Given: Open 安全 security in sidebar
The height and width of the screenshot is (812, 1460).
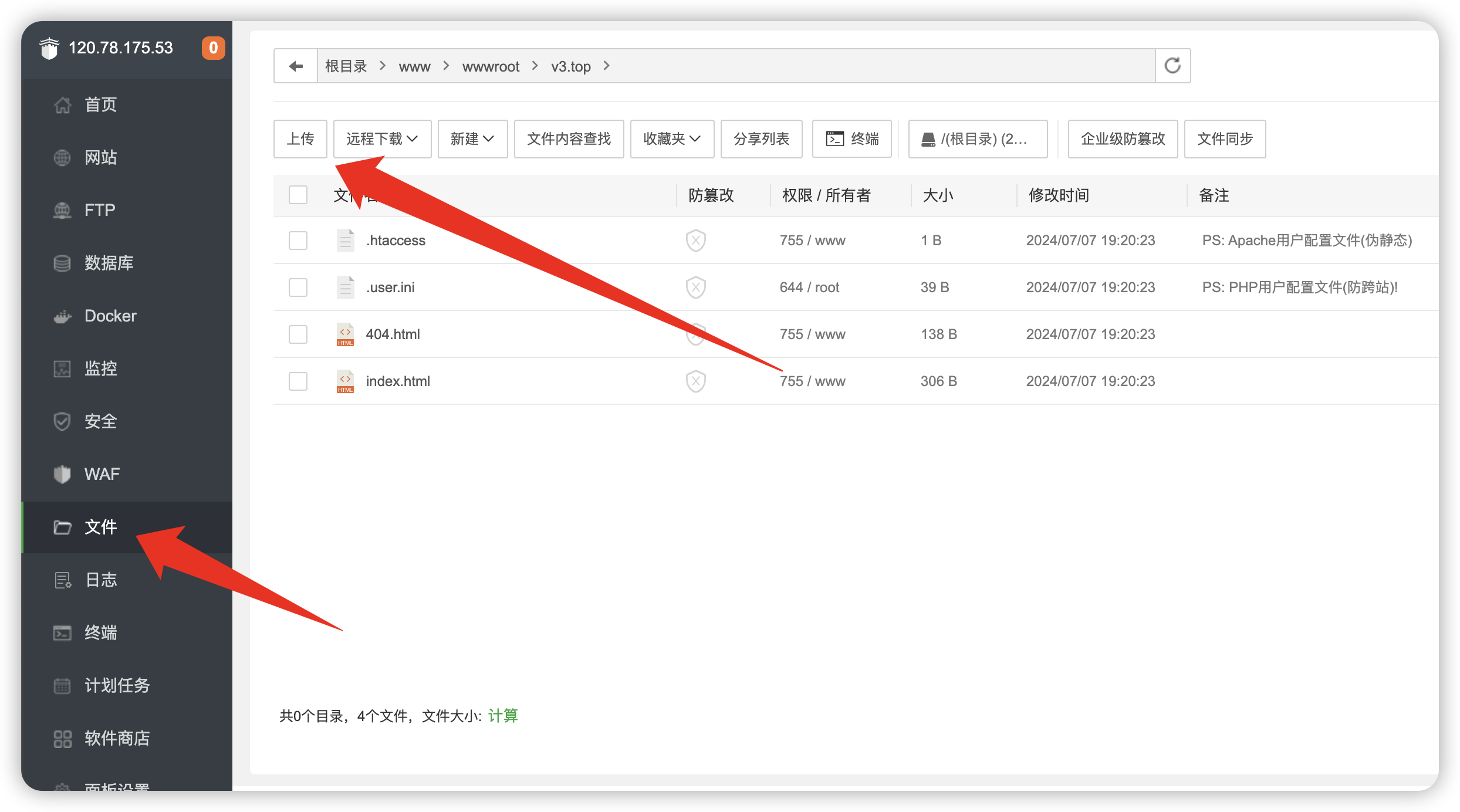Looking at the screenshot, I should 127,422.
